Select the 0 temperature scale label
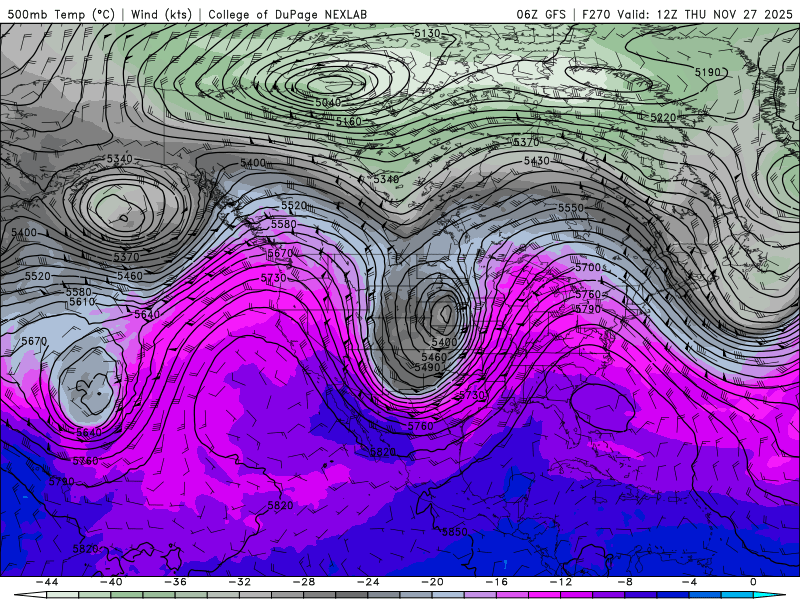The width and height of the screenshot is (800, 600). click(x=753, y=582)
